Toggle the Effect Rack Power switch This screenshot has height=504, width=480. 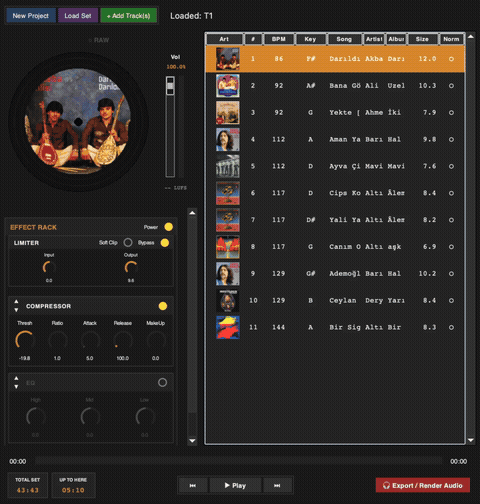[x=169, y=227]
